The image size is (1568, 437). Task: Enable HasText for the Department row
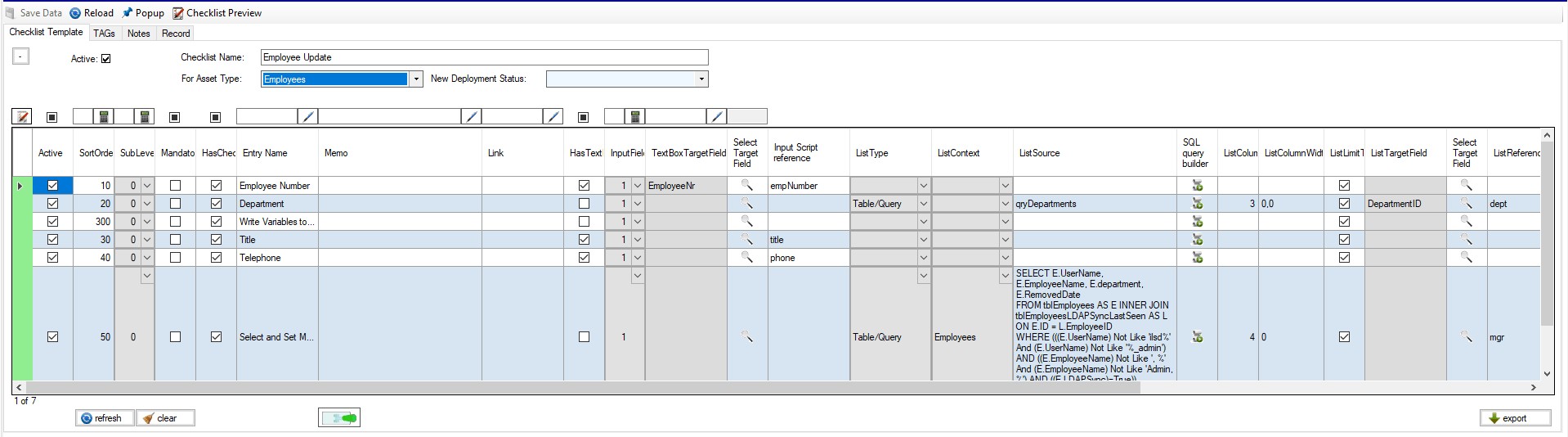pos(584,204)
